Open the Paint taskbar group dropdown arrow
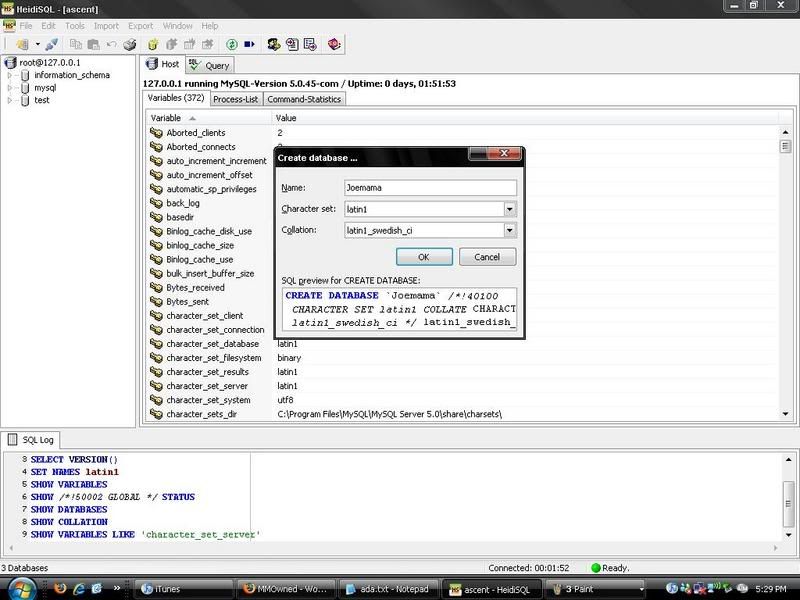 pyautogui.click(x=641, y=589)
